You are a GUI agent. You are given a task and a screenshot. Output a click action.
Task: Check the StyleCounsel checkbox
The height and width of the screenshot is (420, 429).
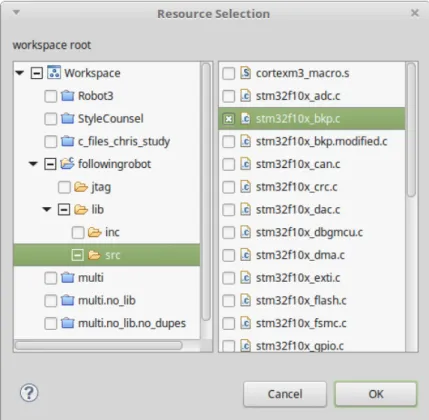tap(51, 119)
